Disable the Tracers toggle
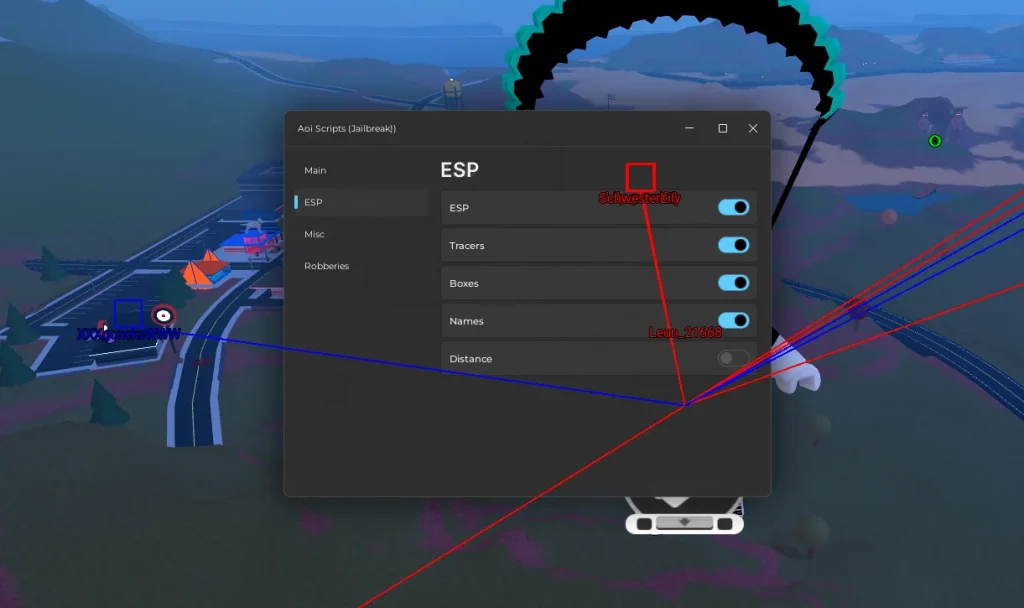This screenshot has height=608, width=1024. tap(733, 245)
